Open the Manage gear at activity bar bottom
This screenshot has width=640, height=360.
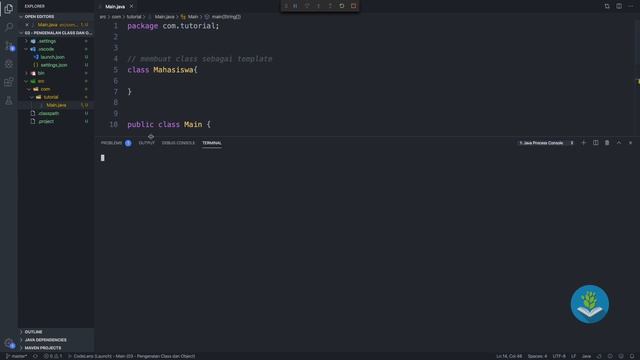pyautogui.click(x=9, y=343)
